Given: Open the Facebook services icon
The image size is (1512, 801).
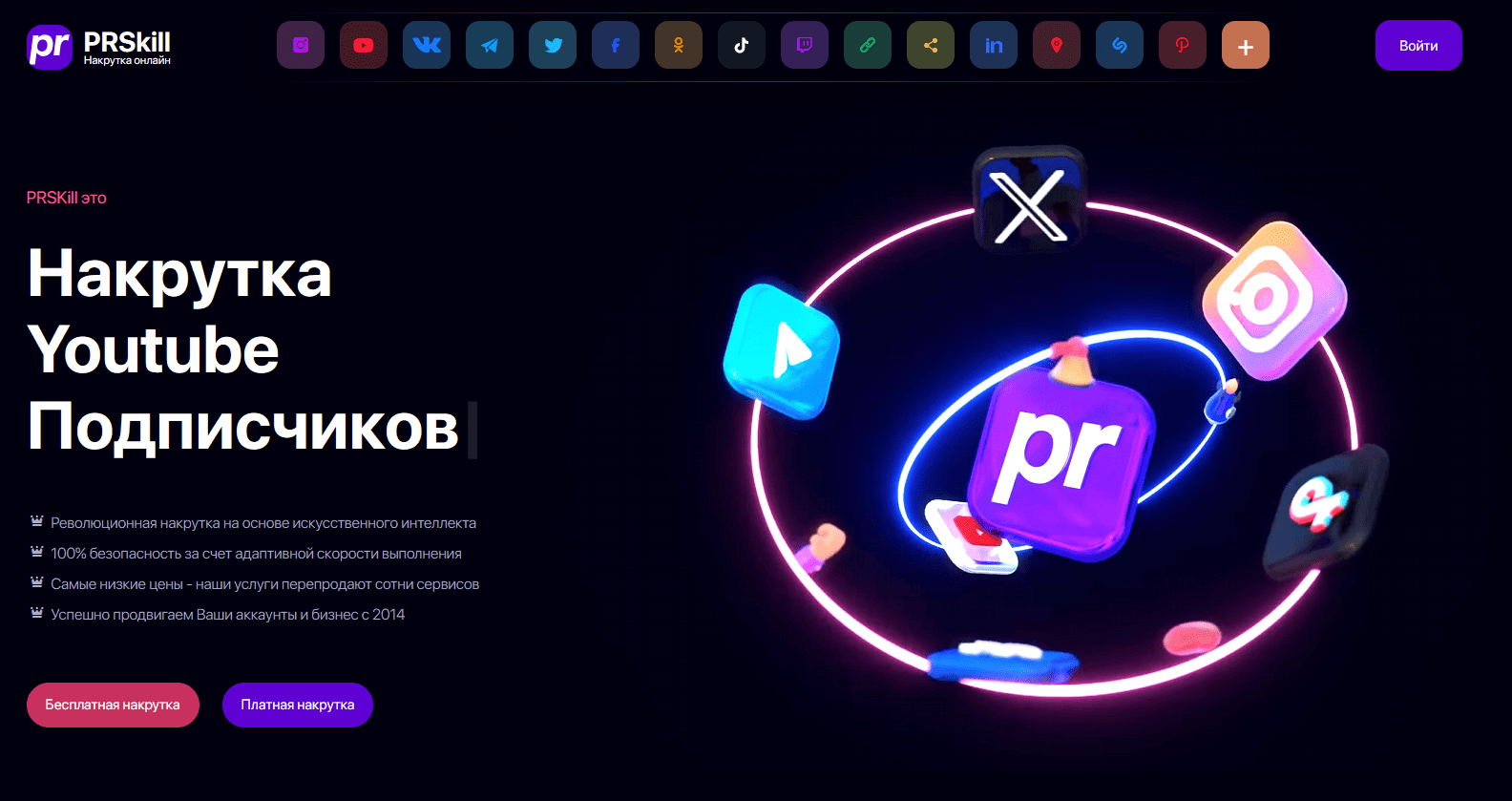Looking at the screenshot, I should (616, 45).
